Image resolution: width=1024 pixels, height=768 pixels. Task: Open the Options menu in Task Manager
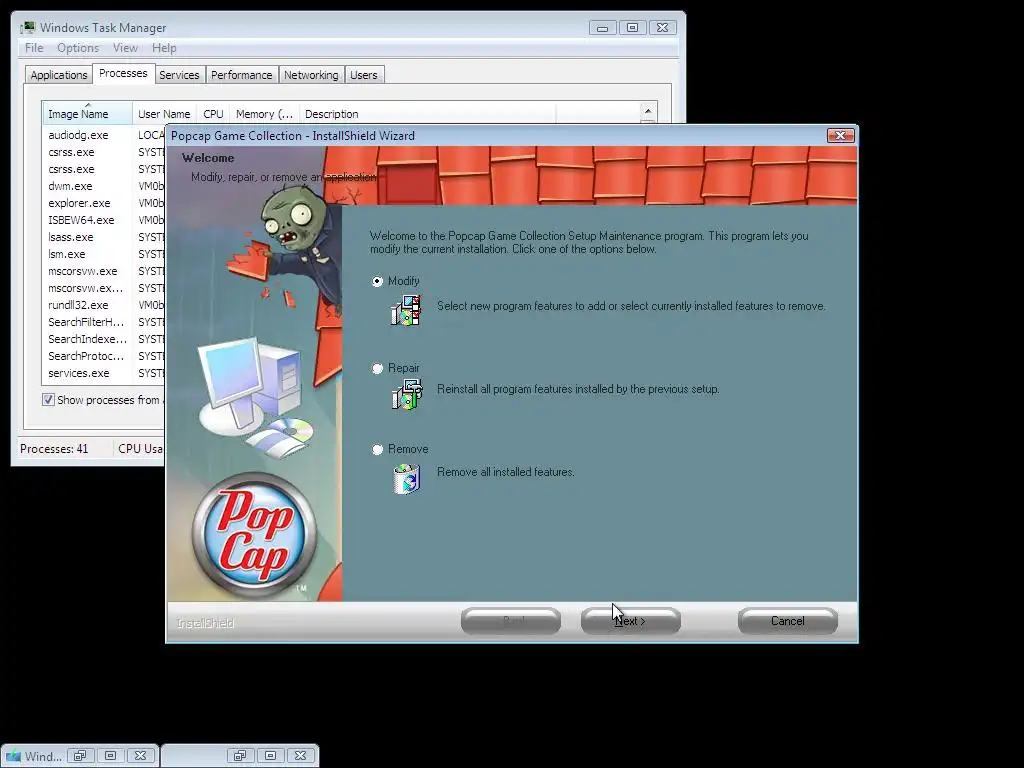pos(78,48)
